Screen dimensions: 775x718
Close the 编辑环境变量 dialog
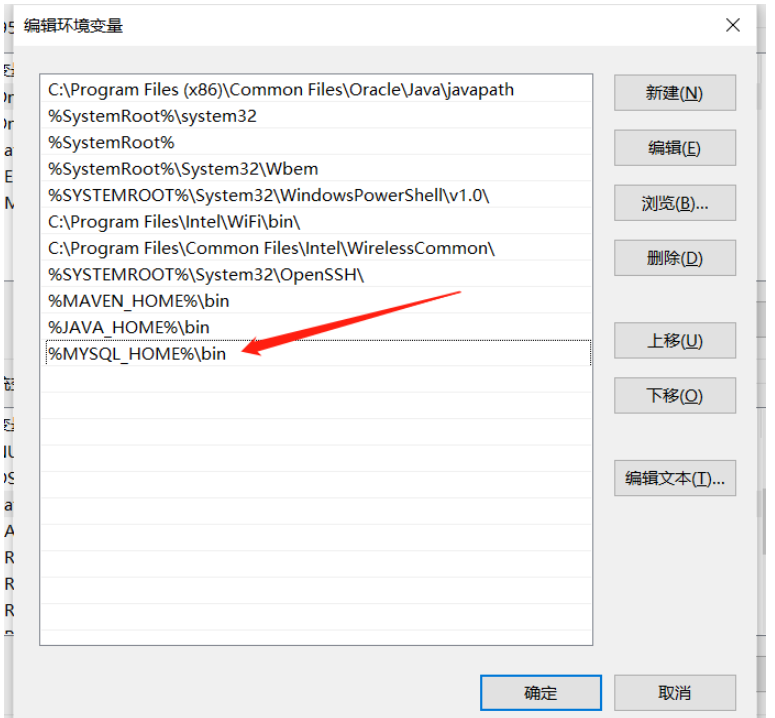(732, 25)
